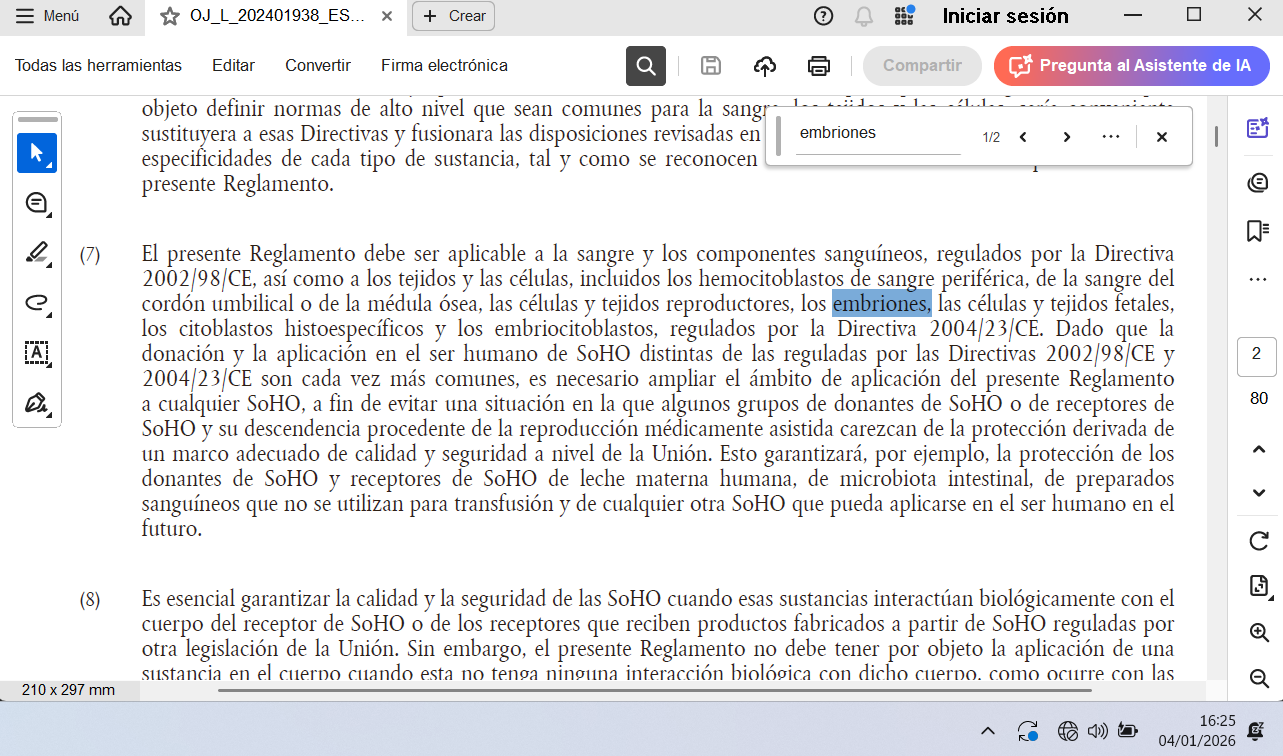Select the freehand draw tool
Viewport: 1283px width, 756px height.
(37, 303)
